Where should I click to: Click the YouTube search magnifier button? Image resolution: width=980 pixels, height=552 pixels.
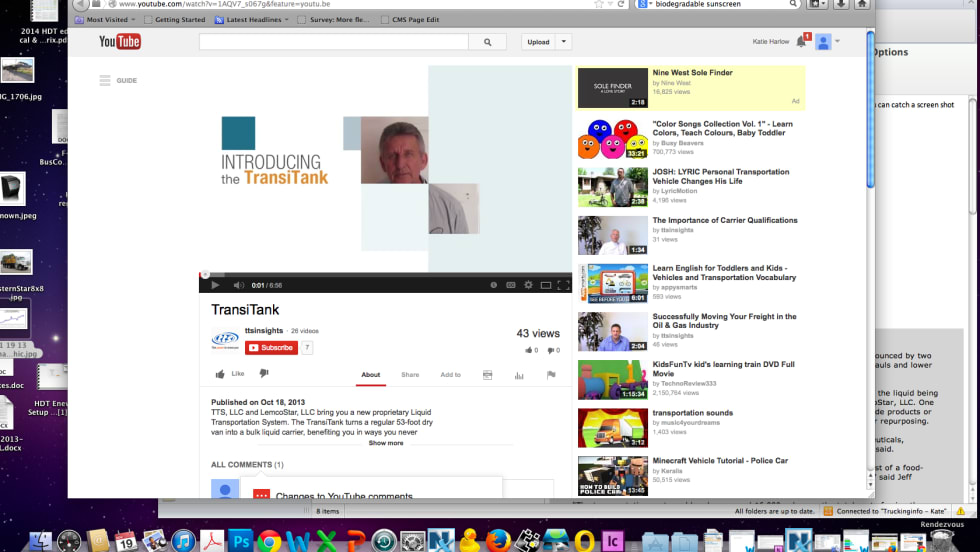click(x=488, y=42)
